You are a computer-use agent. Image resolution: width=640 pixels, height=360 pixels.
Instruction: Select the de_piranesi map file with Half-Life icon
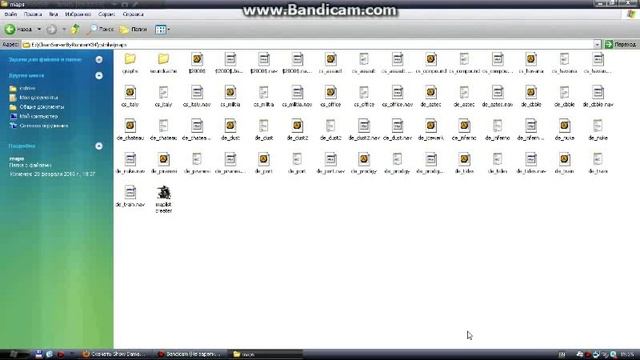pyautogui.click(x=163, y=163)
